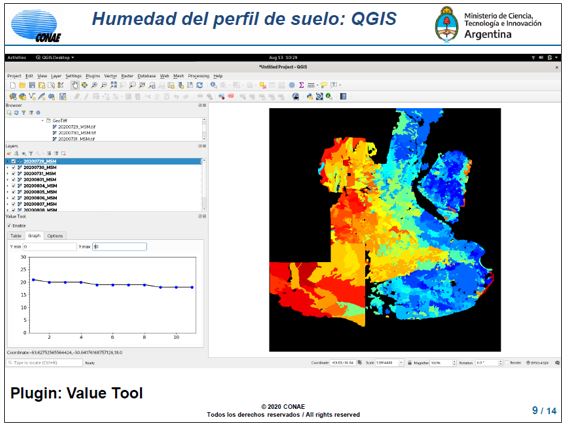Viewport: 570px width, 428px height.
Task: Toggle visibility of 20200730_MSM layer
Action: click(14, 168)
